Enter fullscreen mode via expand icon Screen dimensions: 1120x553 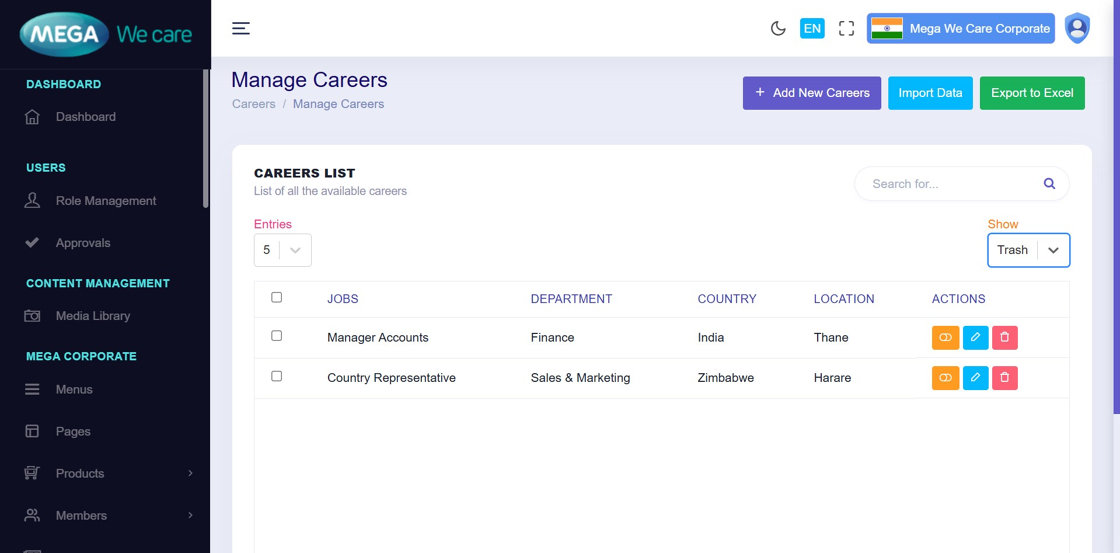coord(846,28)
